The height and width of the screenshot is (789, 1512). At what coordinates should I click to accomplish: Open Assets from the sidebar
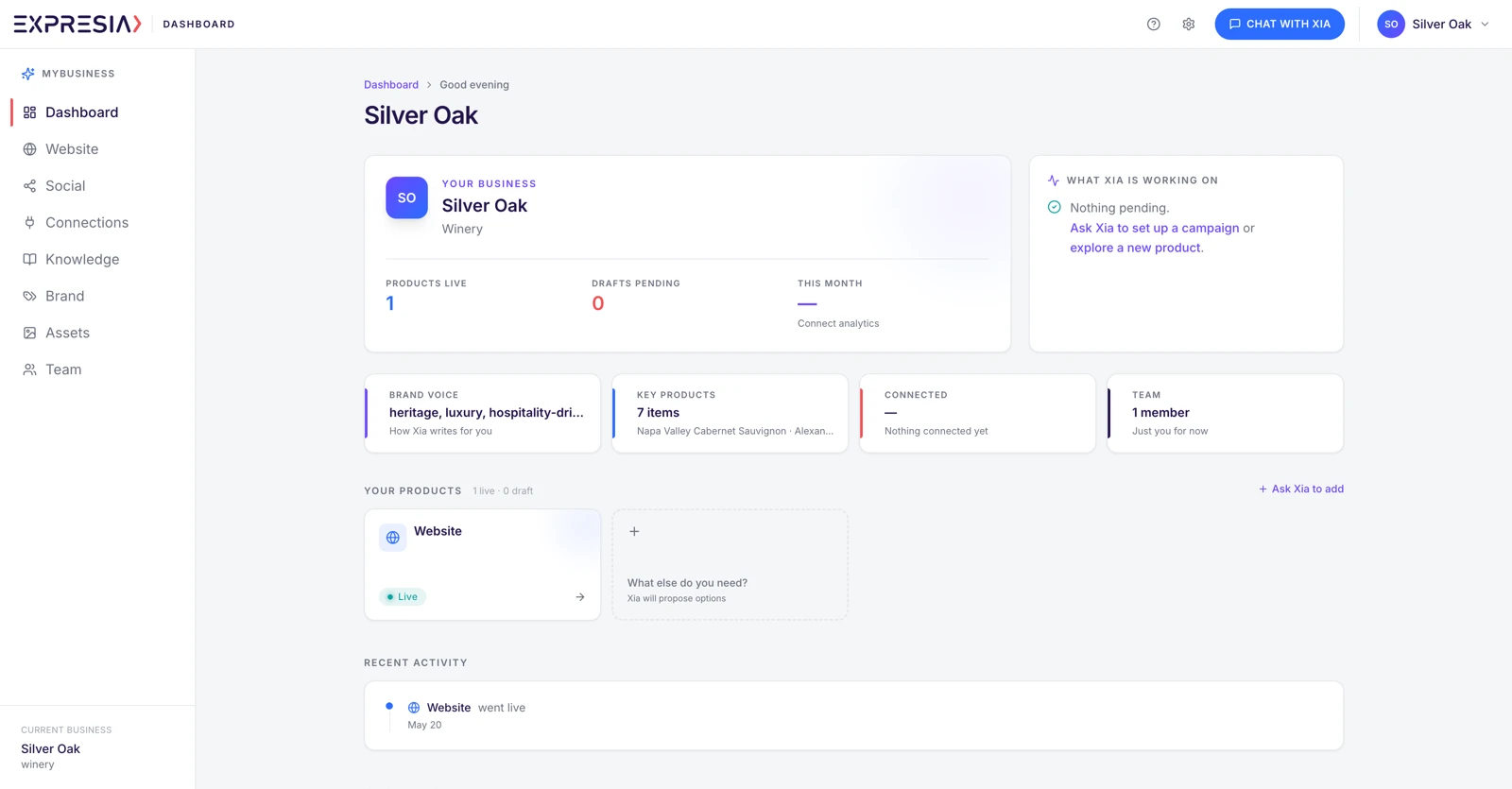[x=98, y=334]
